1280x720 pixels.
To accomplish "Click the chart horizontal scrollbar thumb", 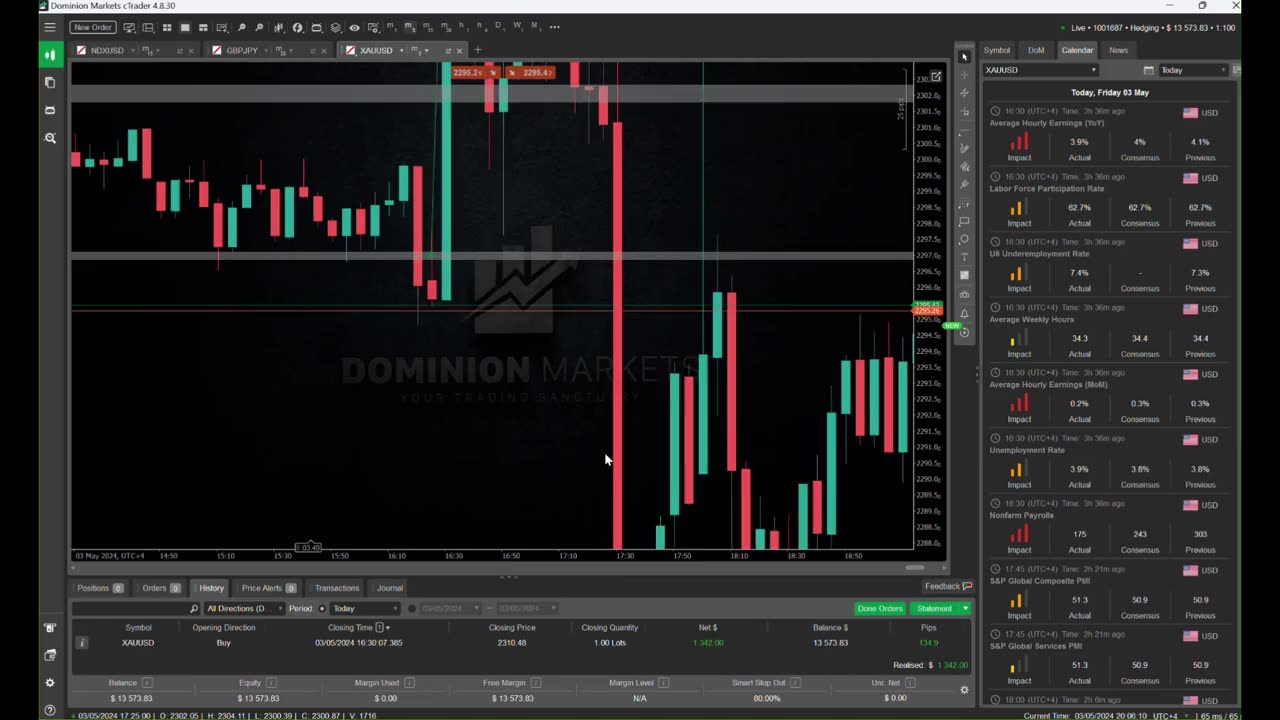I will 915,568.
